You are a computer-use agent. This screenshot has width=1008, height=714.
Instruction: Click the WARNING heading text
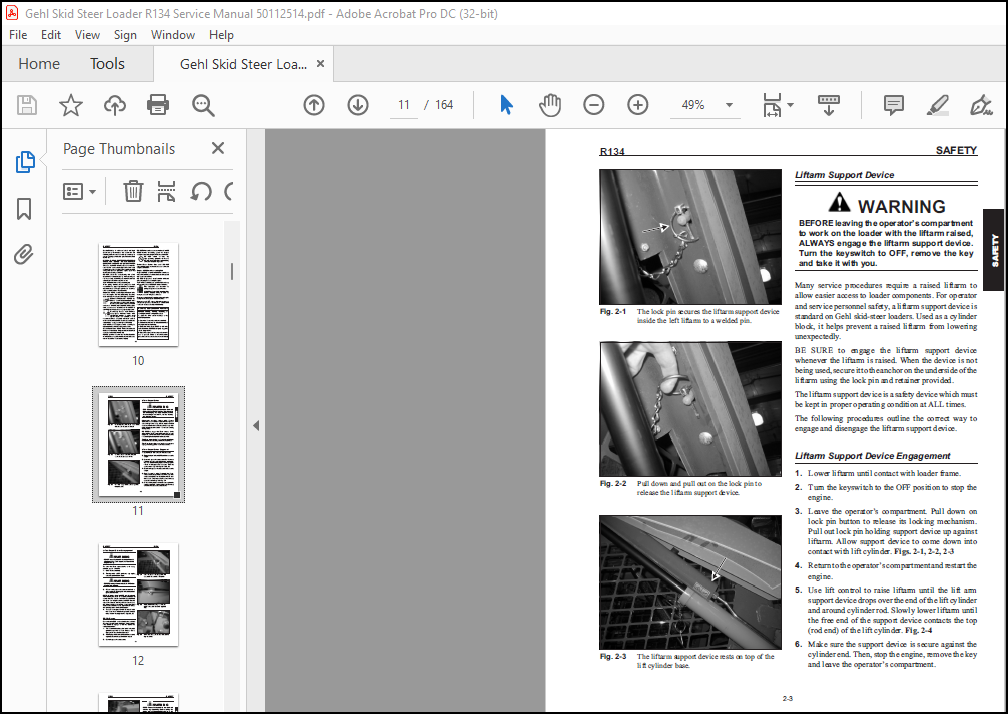point(901,207)
